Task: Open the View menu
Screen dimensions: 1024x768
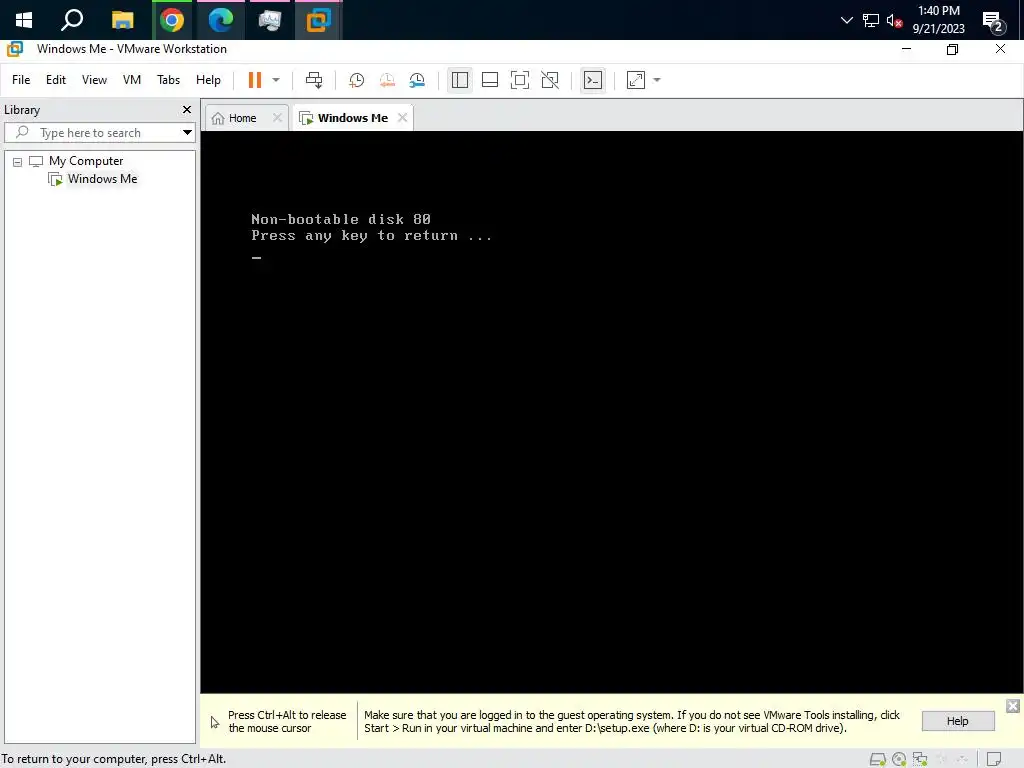Action: [94, 80]
